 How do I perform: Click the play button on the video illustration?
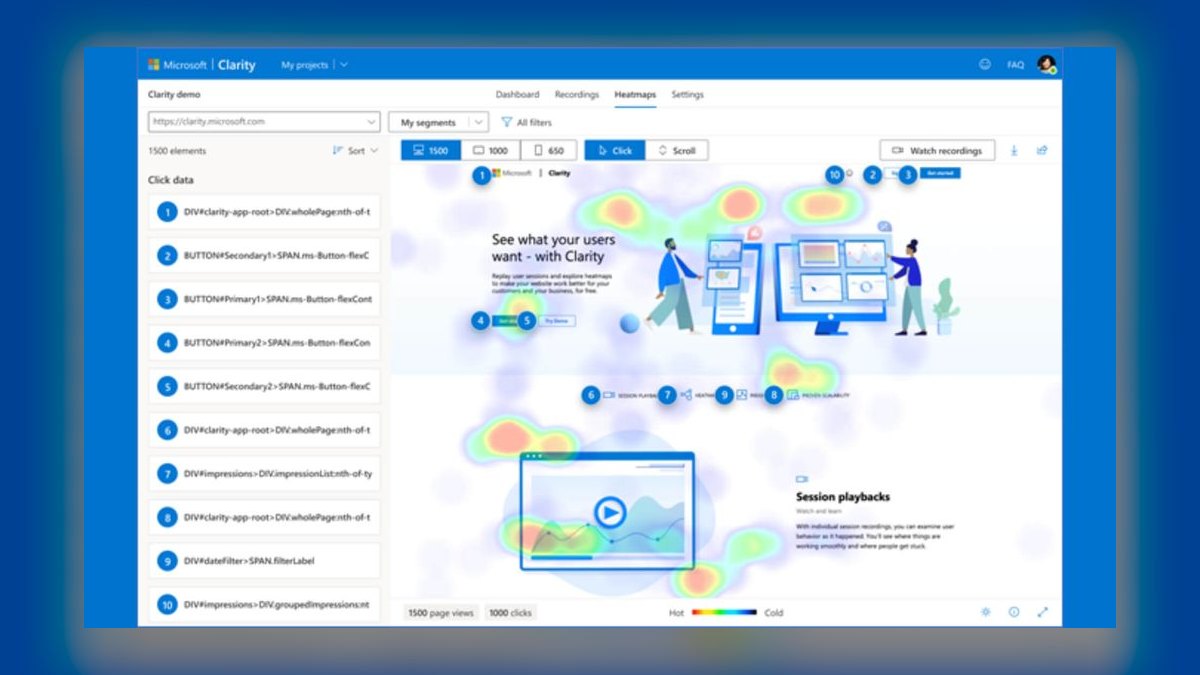(608, 514)
